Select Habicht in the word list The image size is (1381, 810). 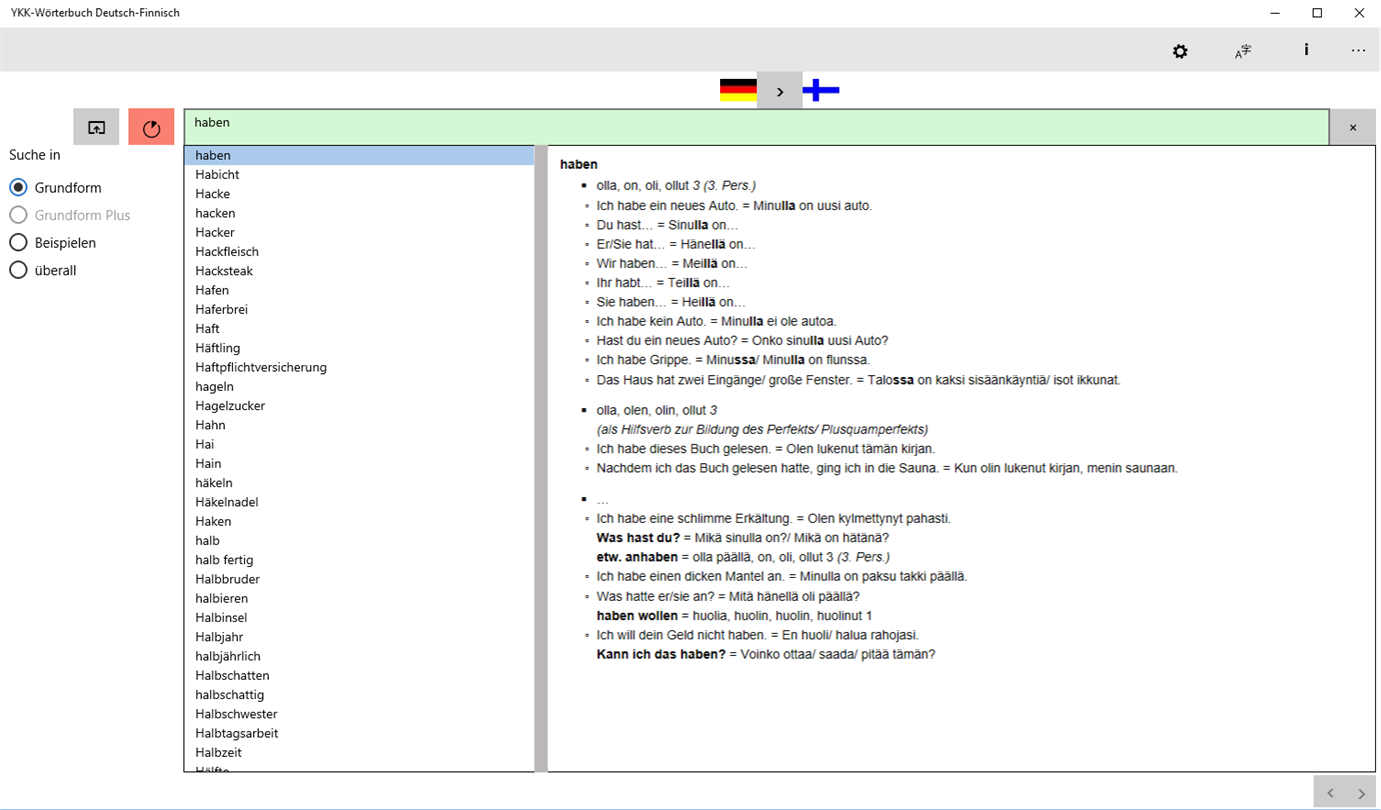pos(360,175)
